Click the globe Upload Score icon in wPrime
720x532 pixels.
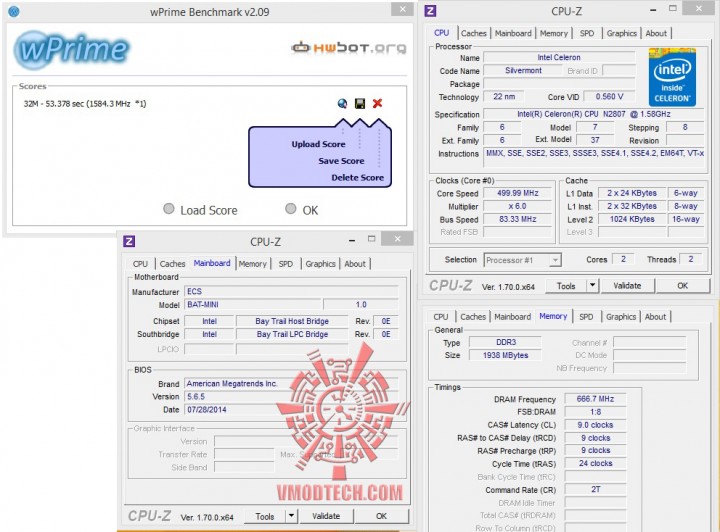point(342,103)
